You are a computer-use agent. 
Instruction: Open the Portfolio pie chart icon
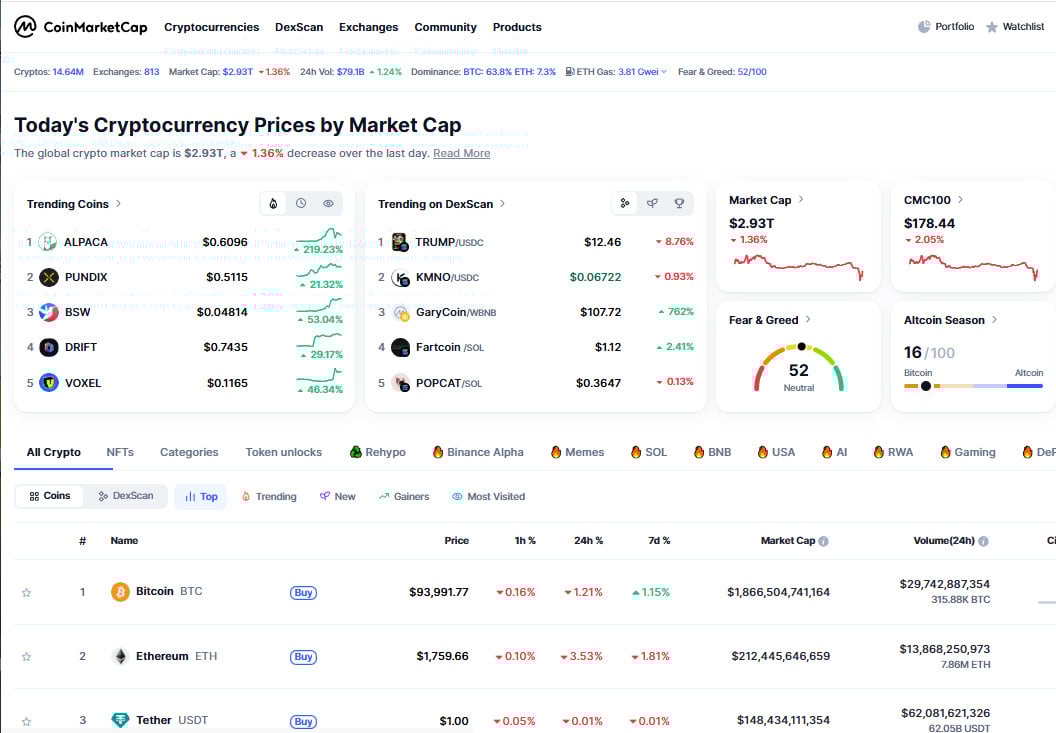(x=924, y=27)
